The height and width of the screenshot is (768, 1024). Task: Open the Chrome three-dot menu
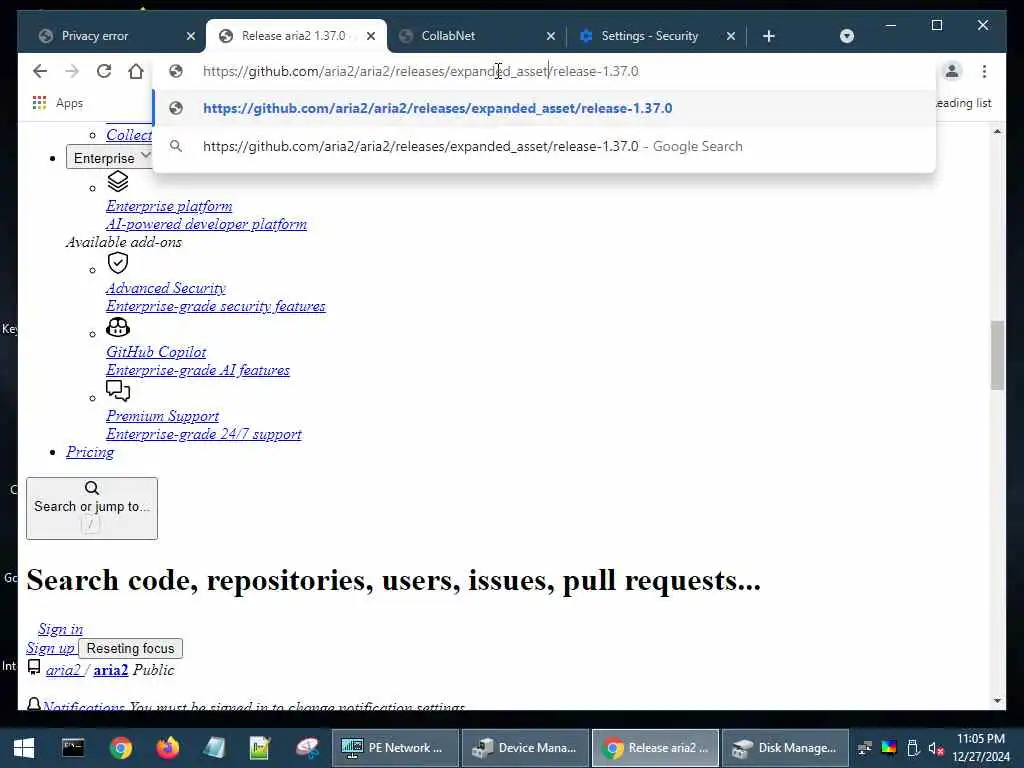click(984, 71)
